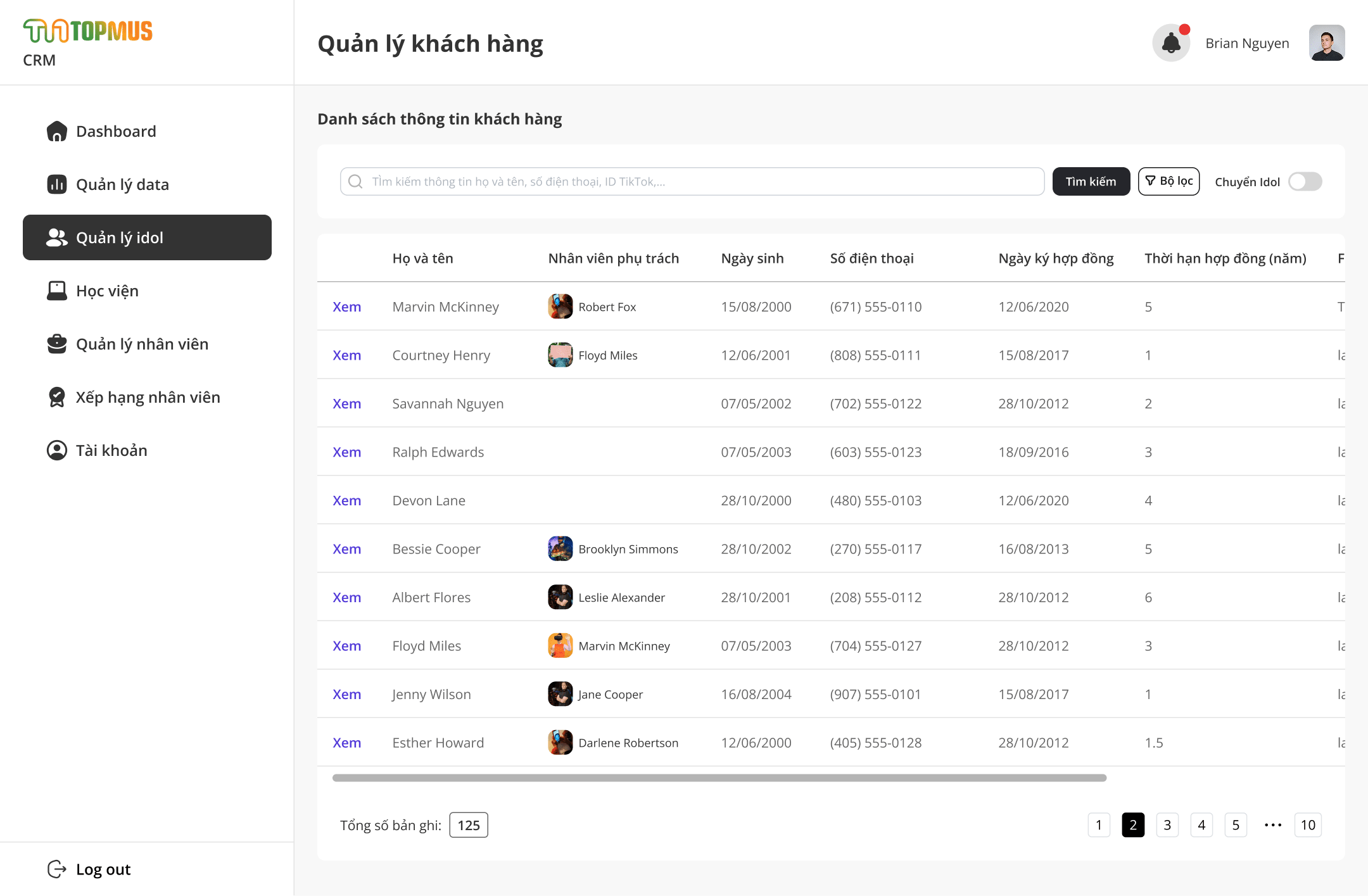Click the horizontal table scrollbar

click(x=719, y=778)
